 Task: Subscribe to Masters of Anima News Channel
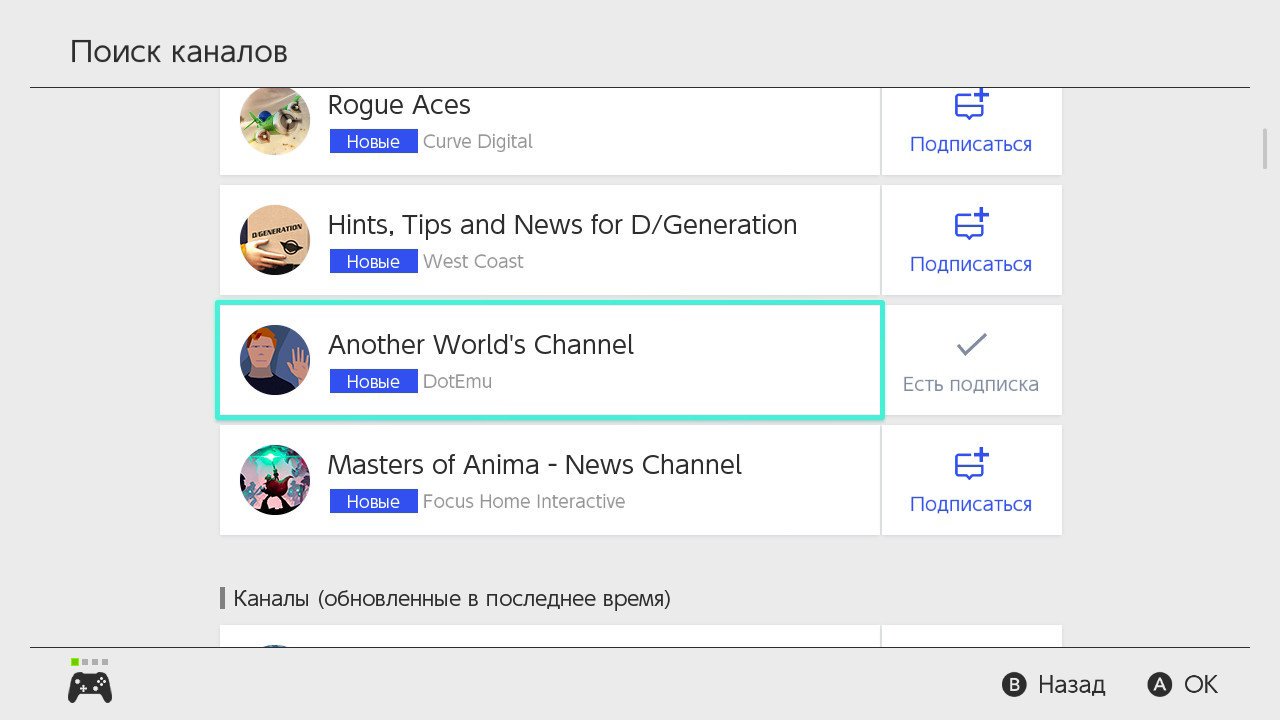971,480
